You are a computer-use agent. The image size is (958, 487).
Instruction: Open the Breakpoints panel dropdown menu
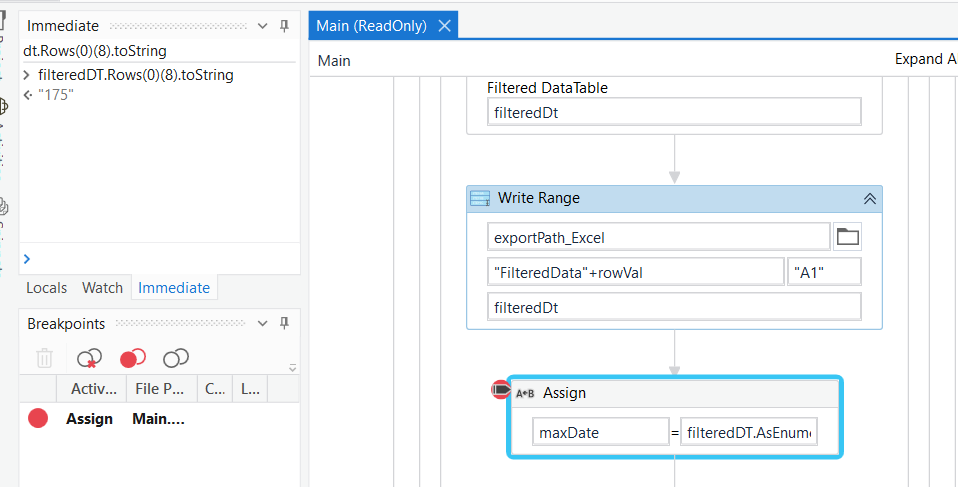click(262, 323)
